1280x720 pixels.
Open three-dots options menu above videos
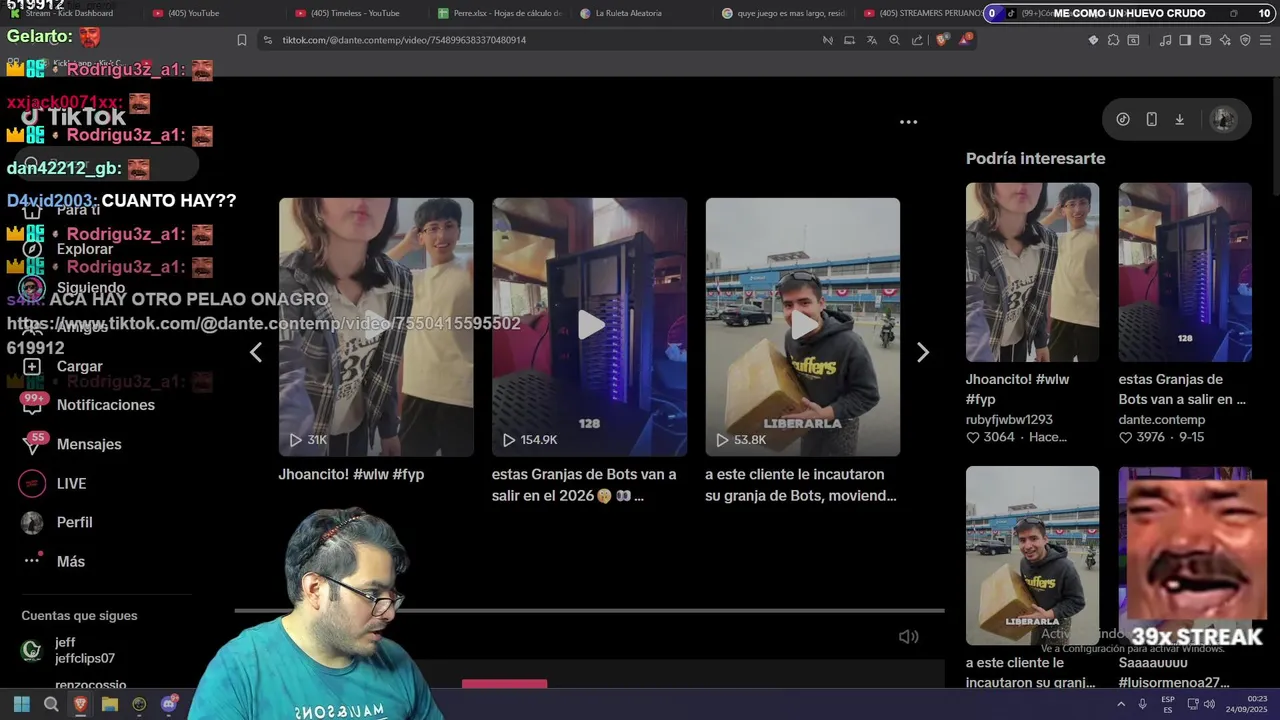coord(908,122)
